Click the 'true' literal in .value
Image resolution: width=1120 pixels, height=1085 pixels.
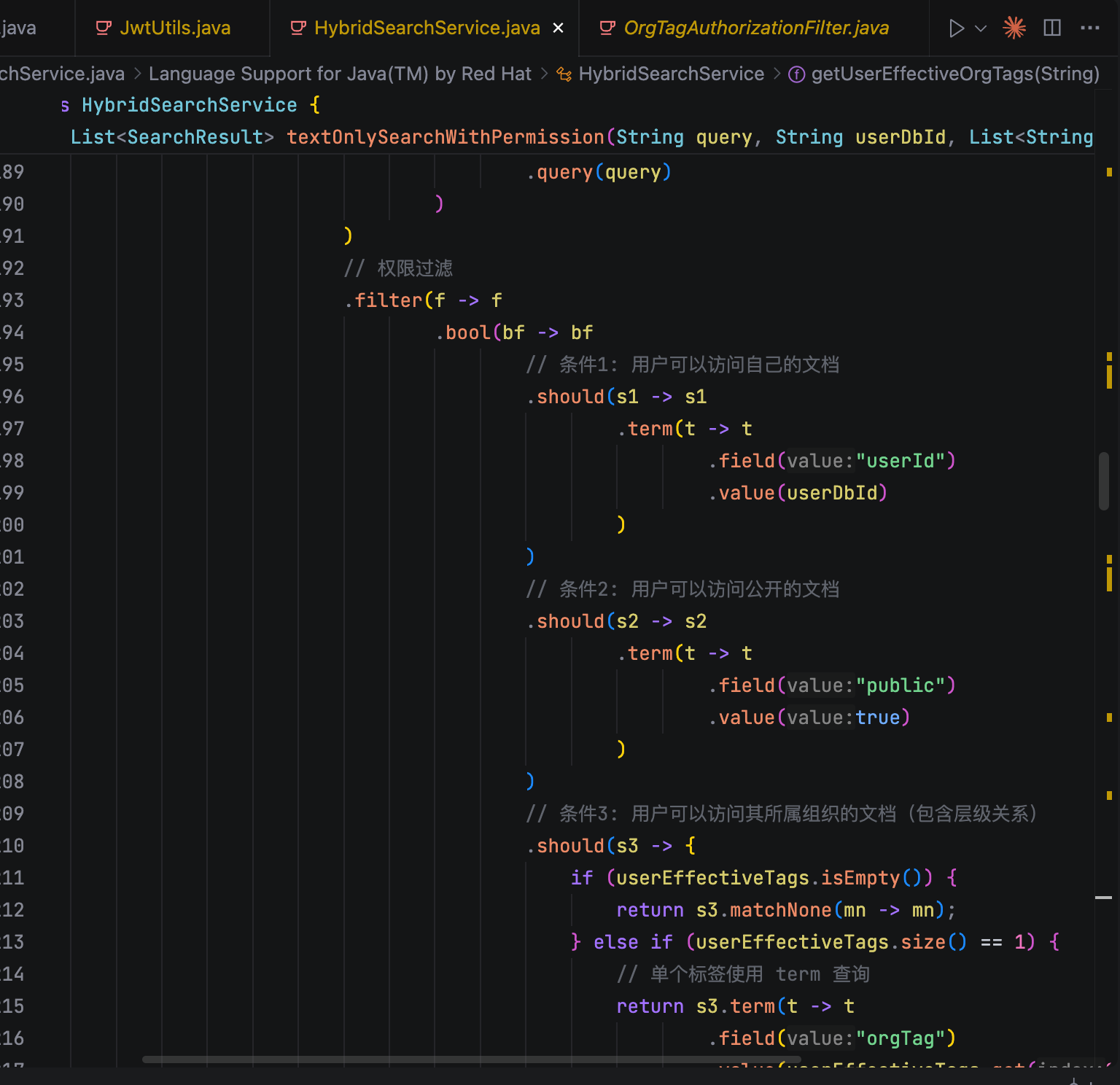[x=878, y=717]
